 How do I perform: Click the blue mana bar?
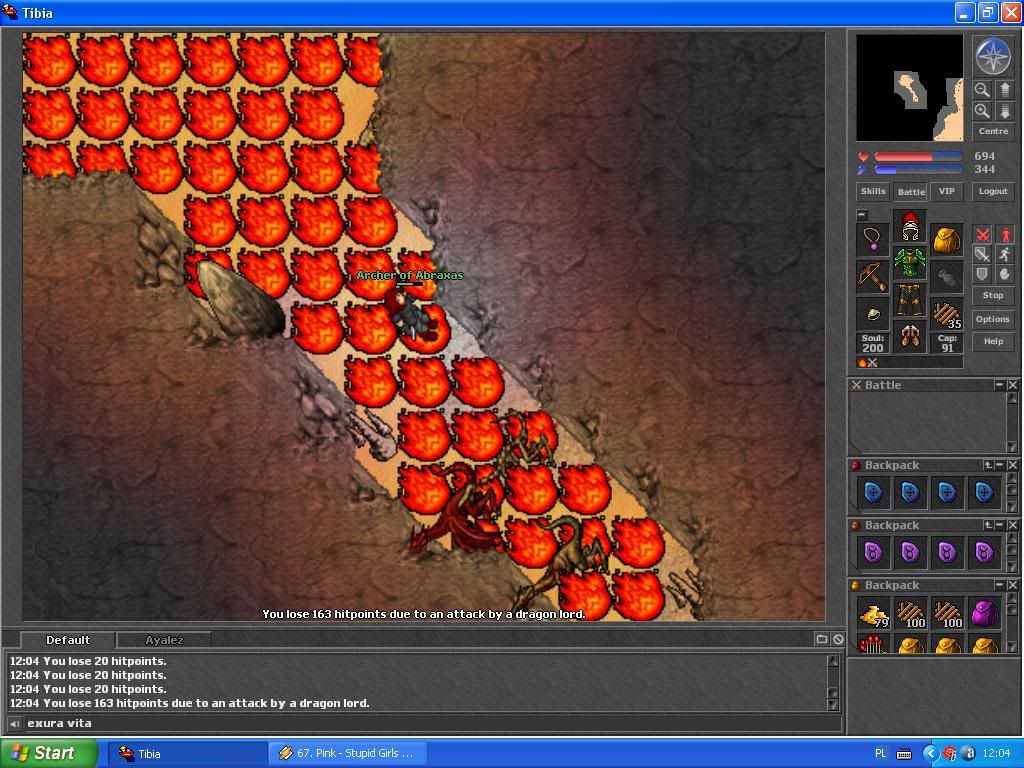pos(918,170)
